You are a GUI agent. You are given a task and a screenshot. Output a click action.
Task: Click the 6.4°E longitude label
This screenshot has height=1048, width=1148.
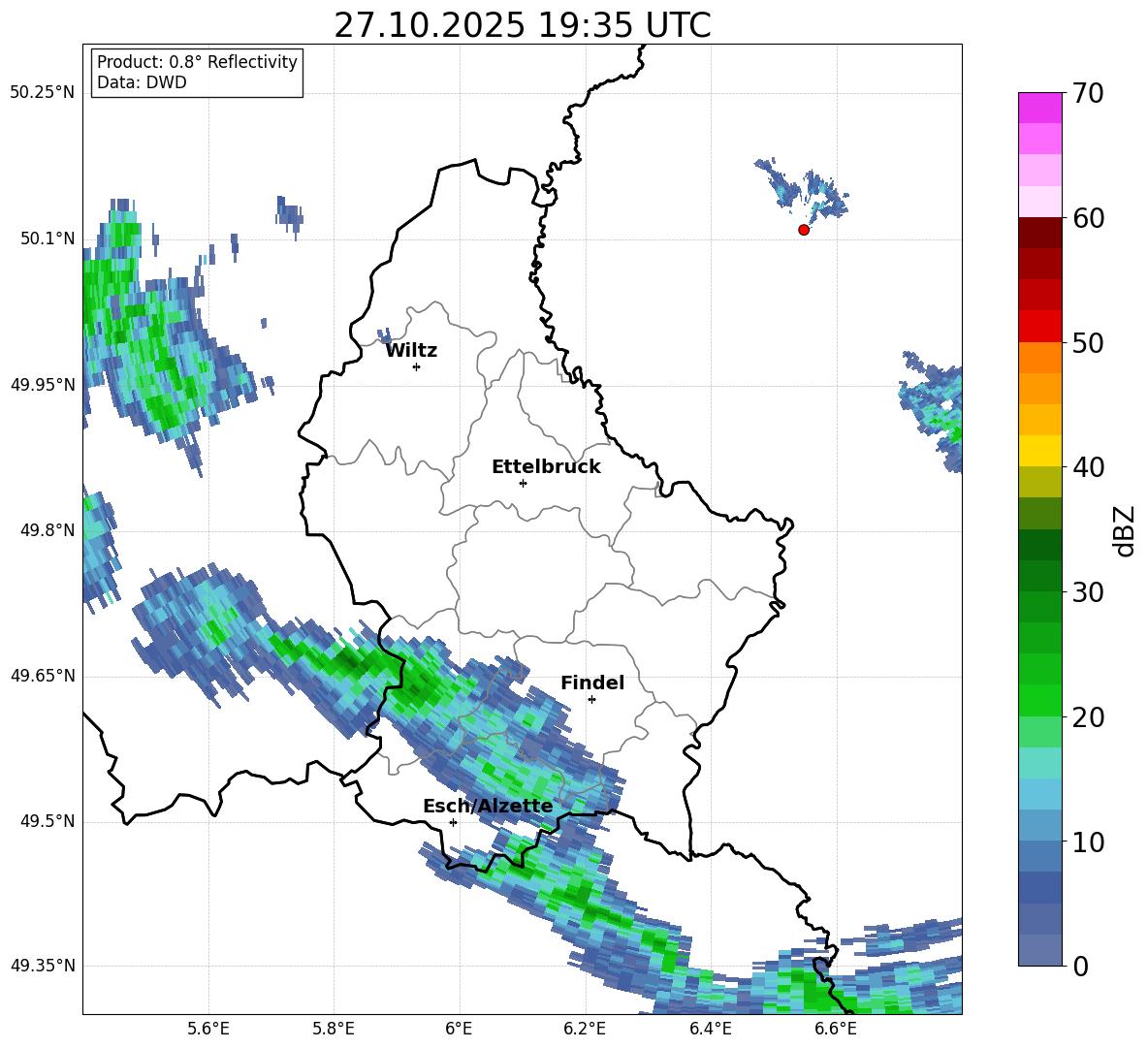pos(710,1029)
